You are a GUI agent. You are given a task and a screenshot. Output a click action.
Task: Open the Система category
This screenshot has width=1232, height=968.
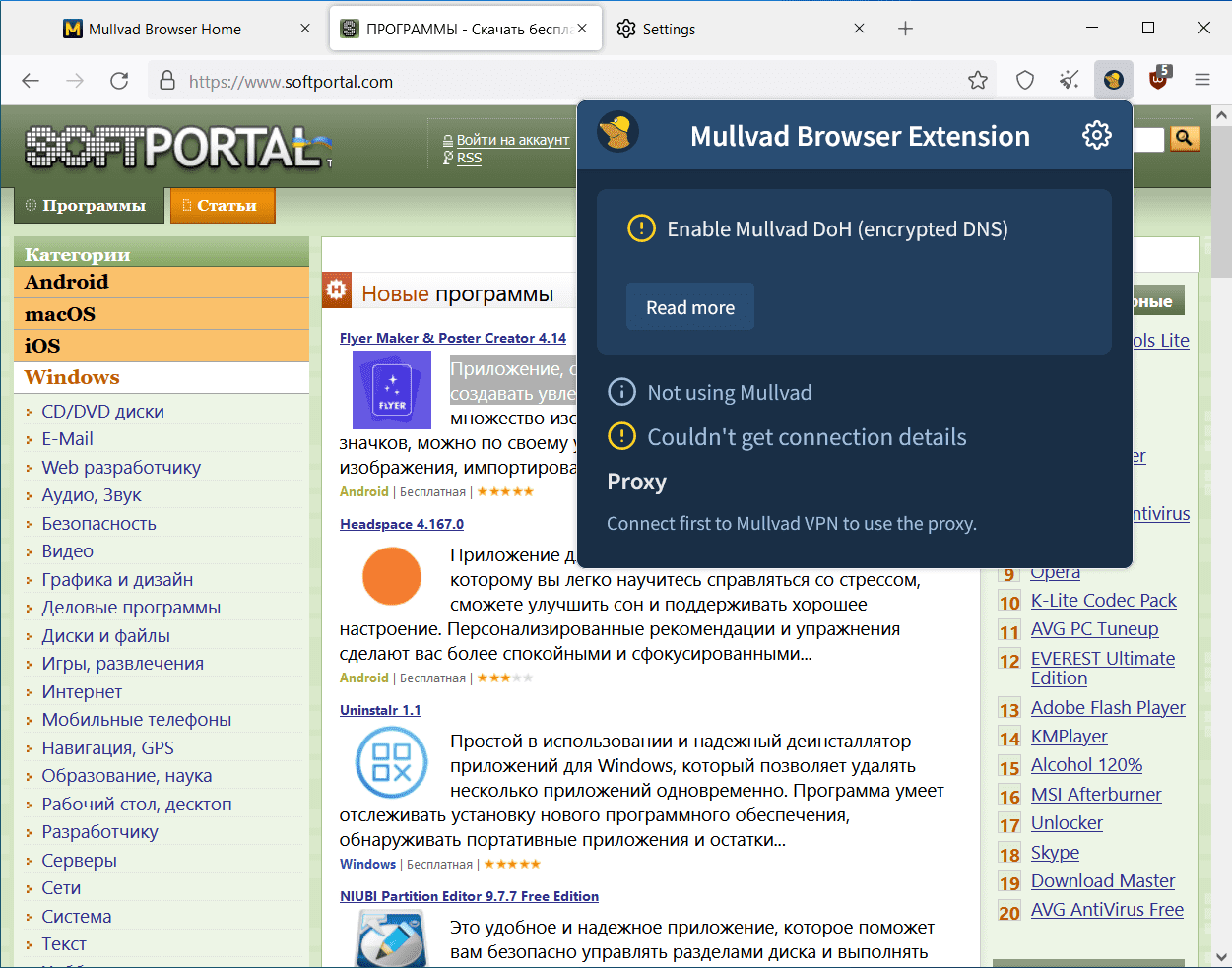click(x=76, y=917)
